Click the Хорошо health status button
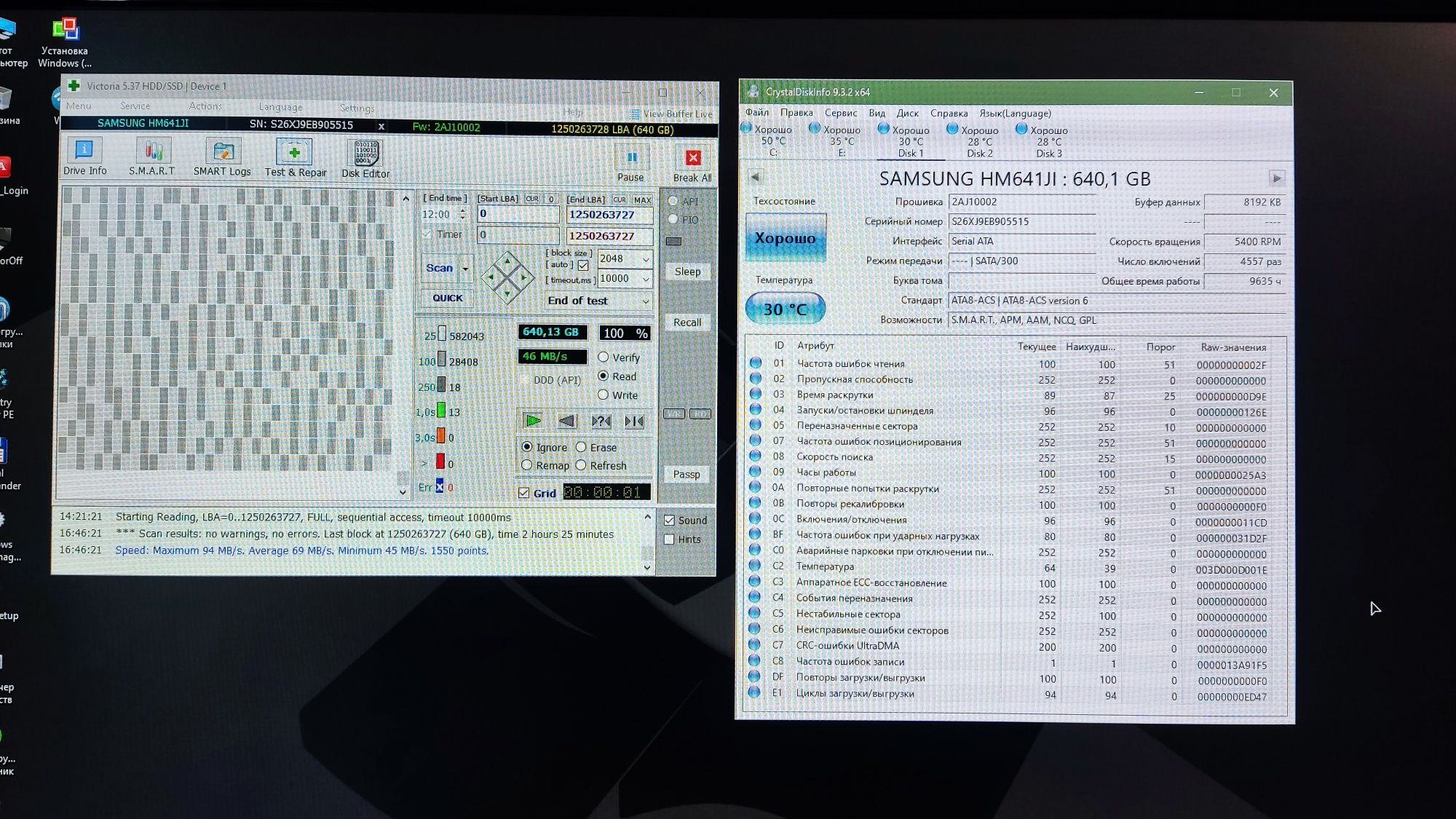Screen dimensions: 1456x819 (x=786, y=237)
